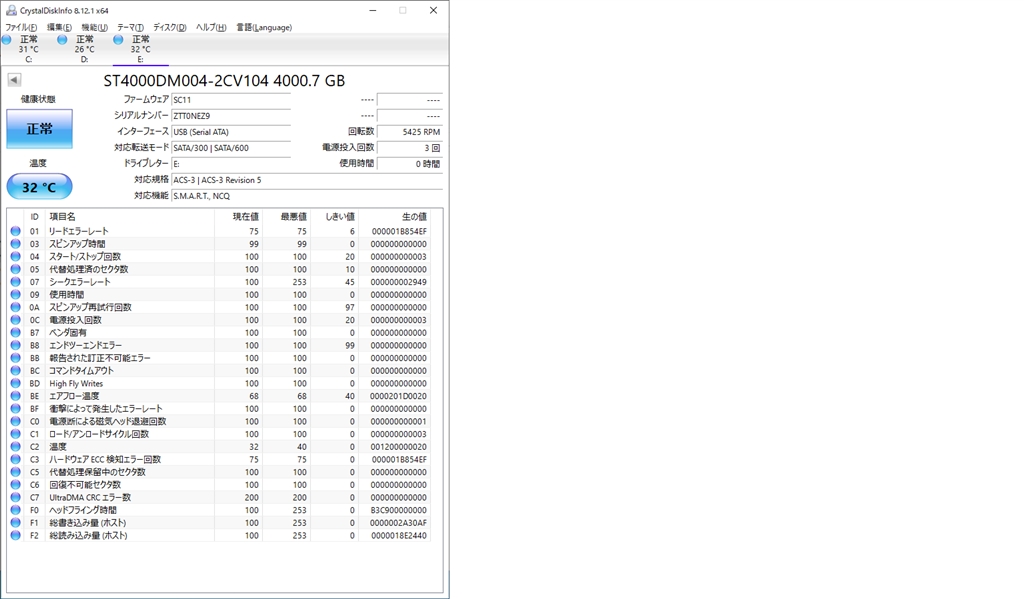Viewport: 1024px width, 599px height.
Task: Click raw value 0000201D0020 in エアフロー温度 row
Action: 398,396
